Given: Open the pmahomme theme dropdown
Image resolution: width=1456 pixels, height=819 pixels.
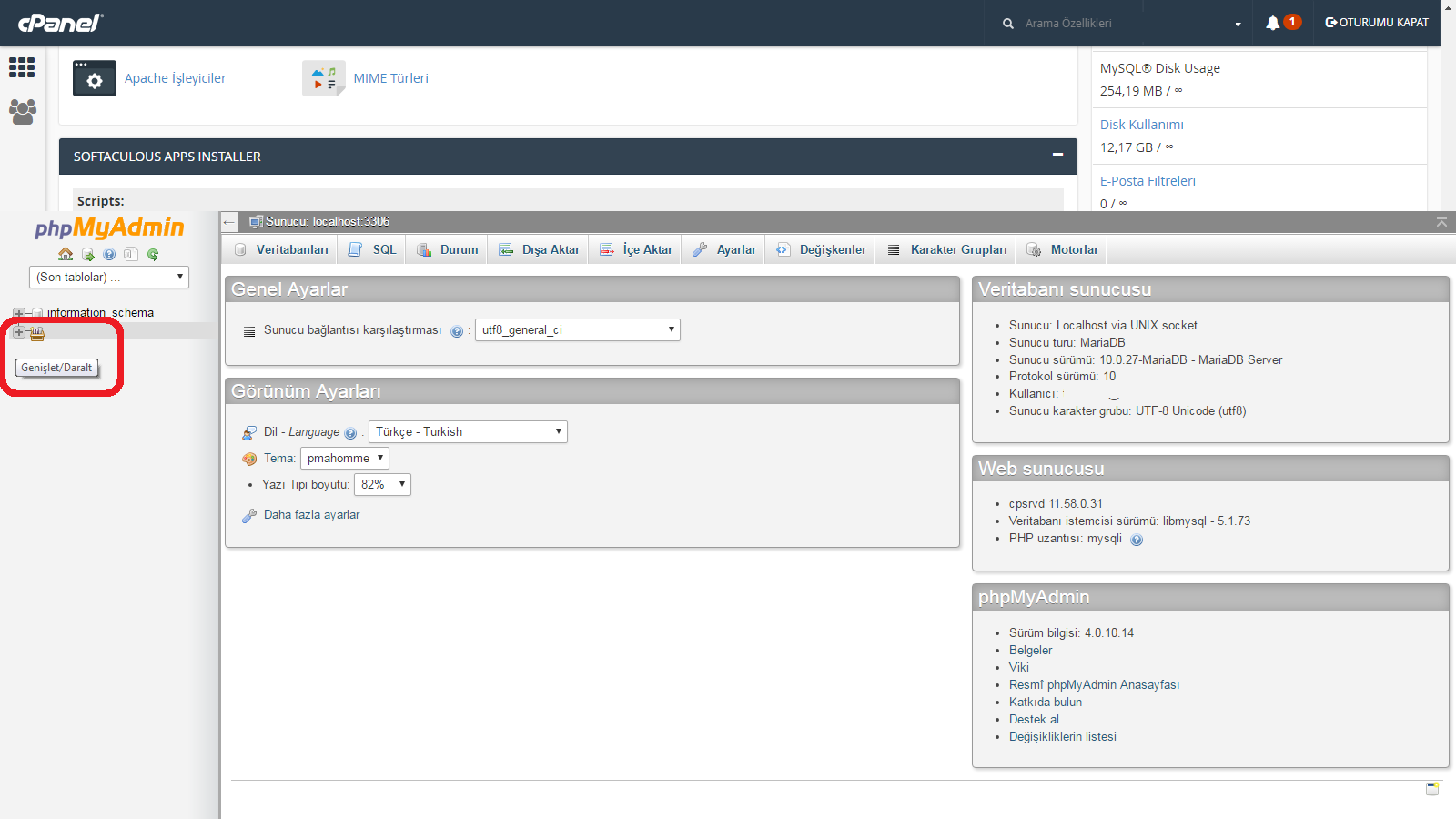Looking at the screenshot, I should pyautogui.click(x=345, y=458).
